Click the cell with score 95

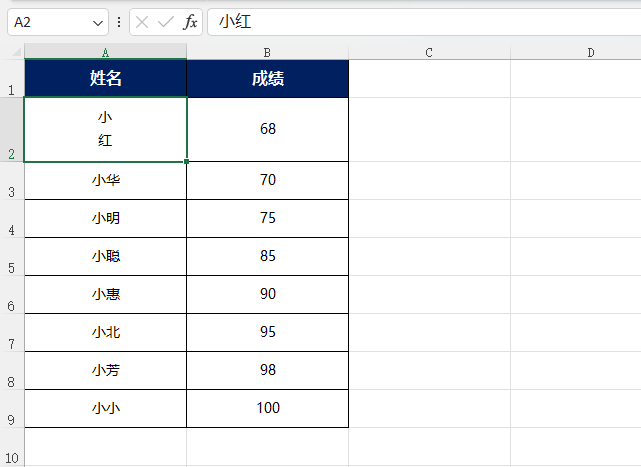point(267,333)
